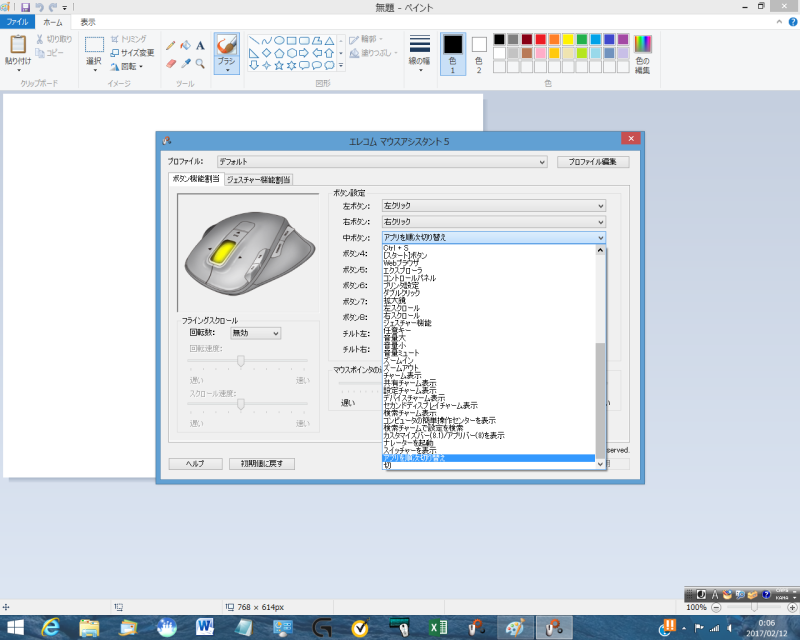Open the left button (左ボタン) dropdown
800x640 pixels.
pos(494,206)
